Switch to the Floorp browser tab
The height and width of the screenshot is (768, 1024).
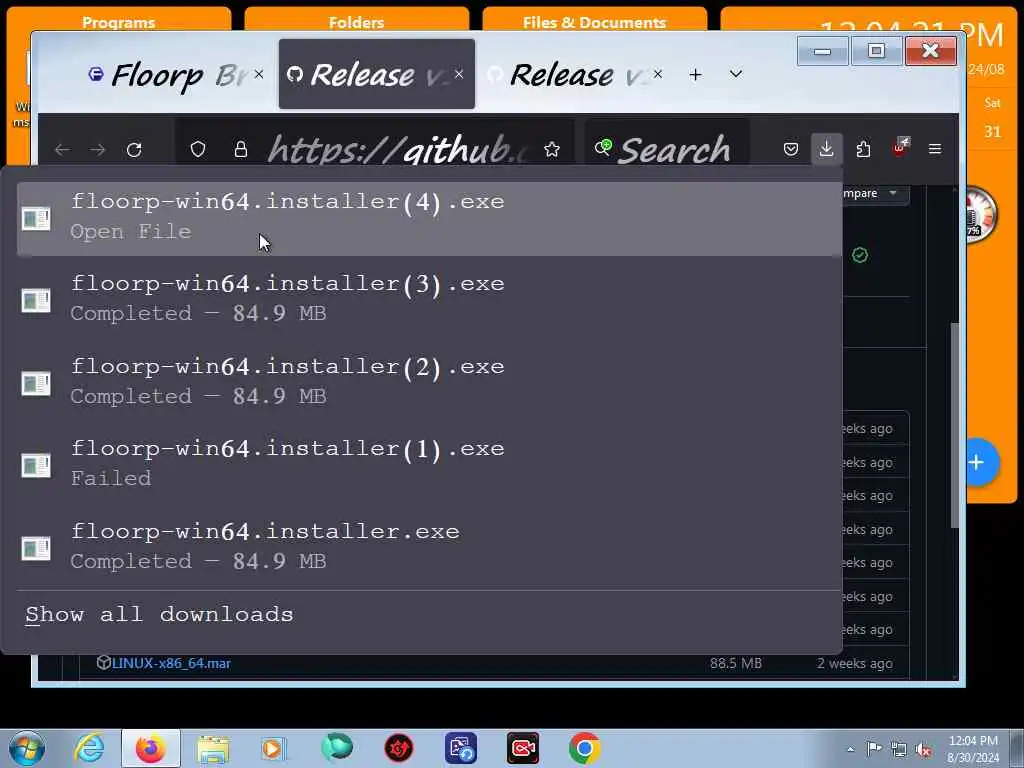[x=177, y=74]
